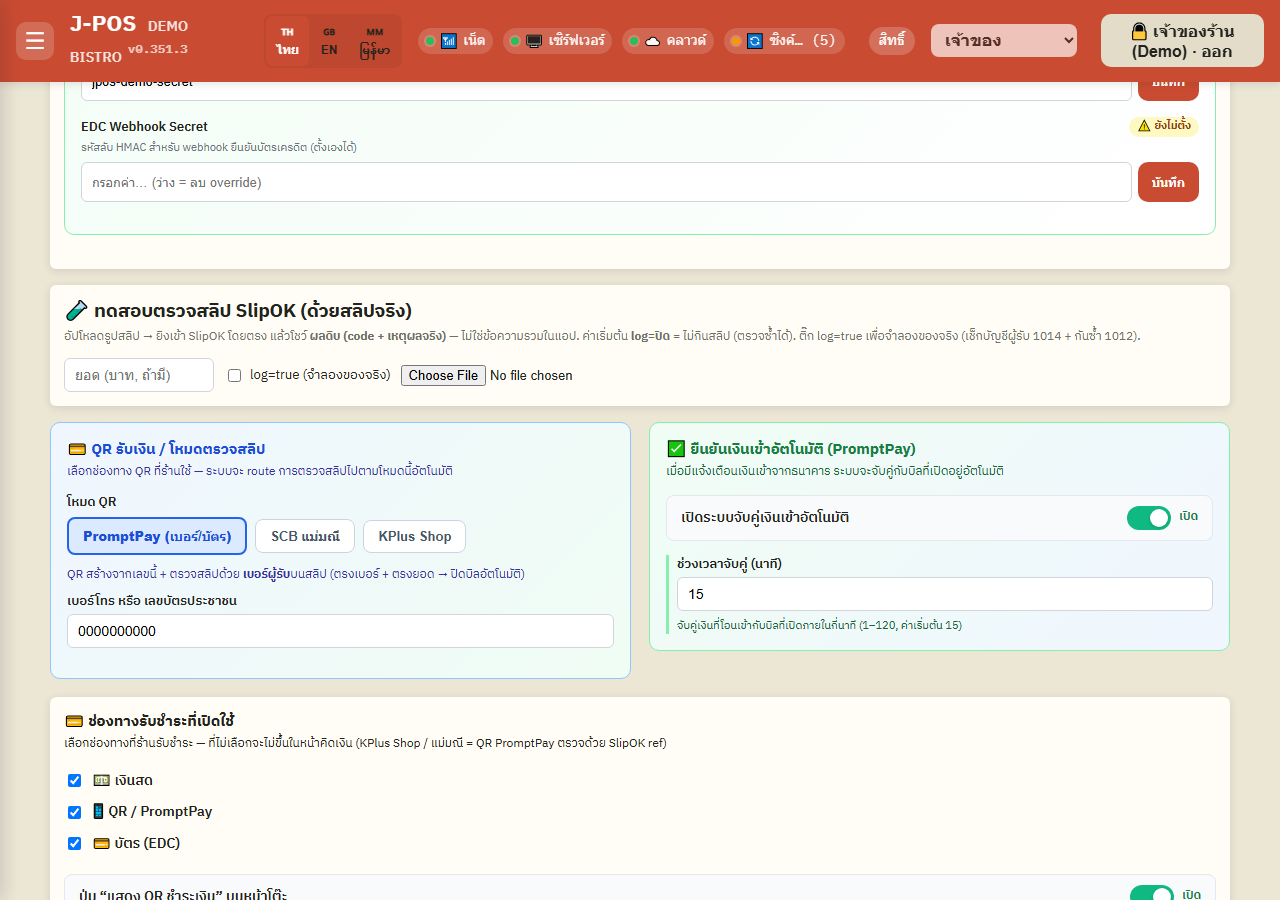Click the 'No file chosen' text
Viewport: 1280px width, 900px height.
[x=531, y=376]
